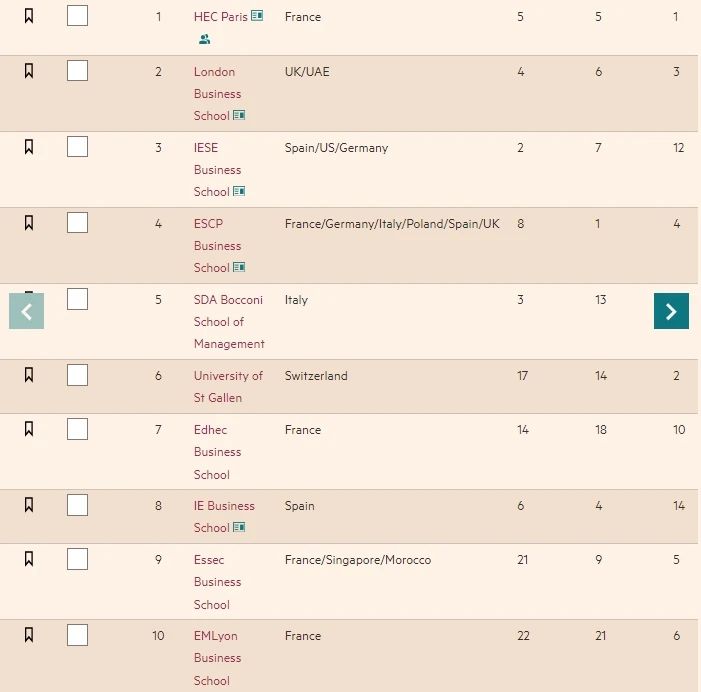Click bookmark icon for IESE Business School

tap(29, 146)
